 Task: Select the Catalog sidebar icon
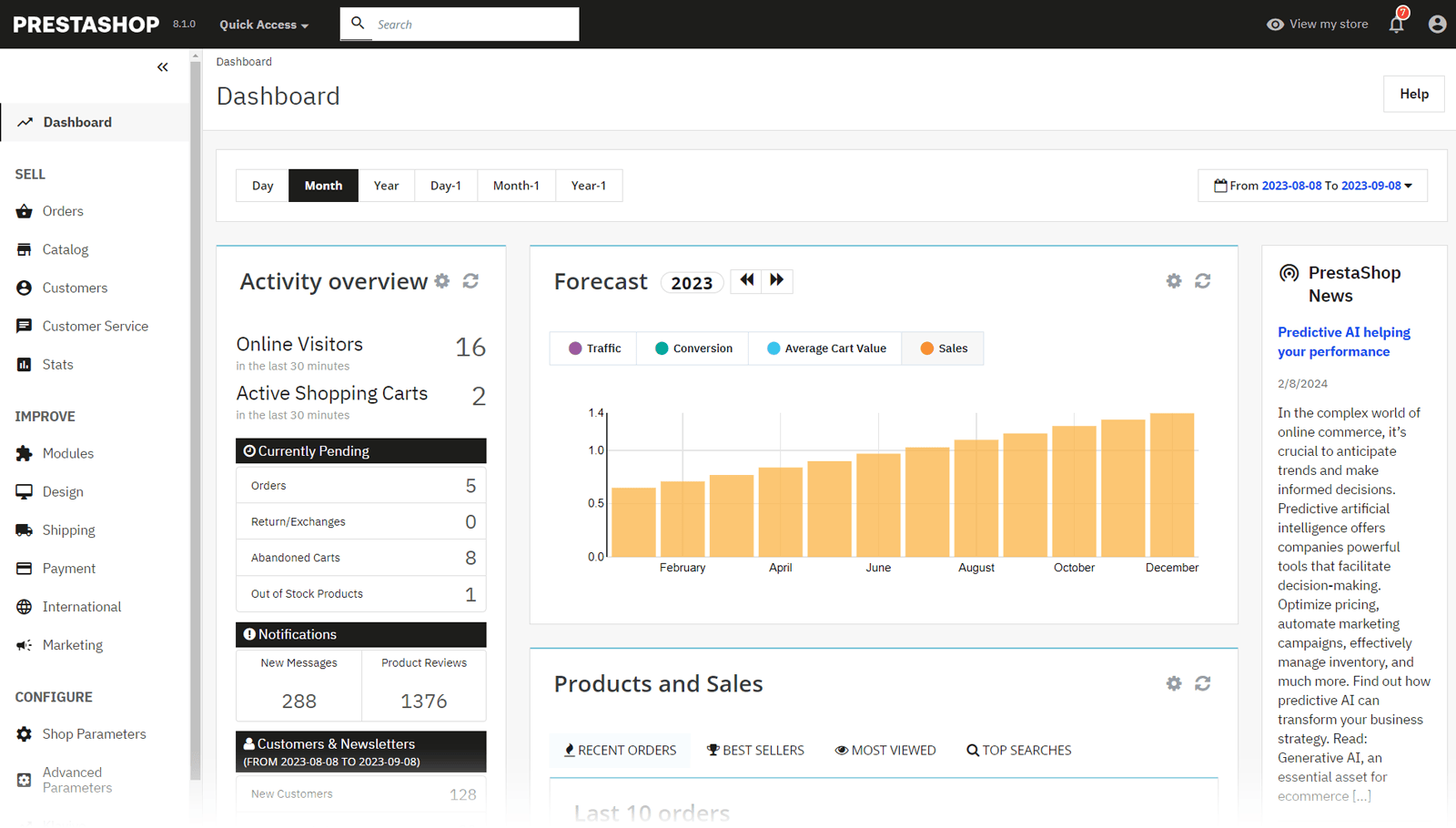[25, 248]
